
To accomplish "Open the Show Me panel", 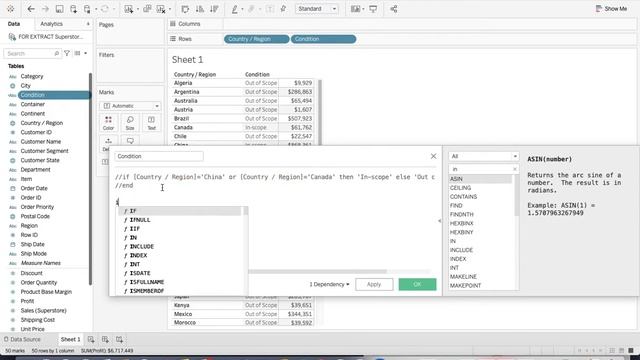I will (x=611, y=9).
